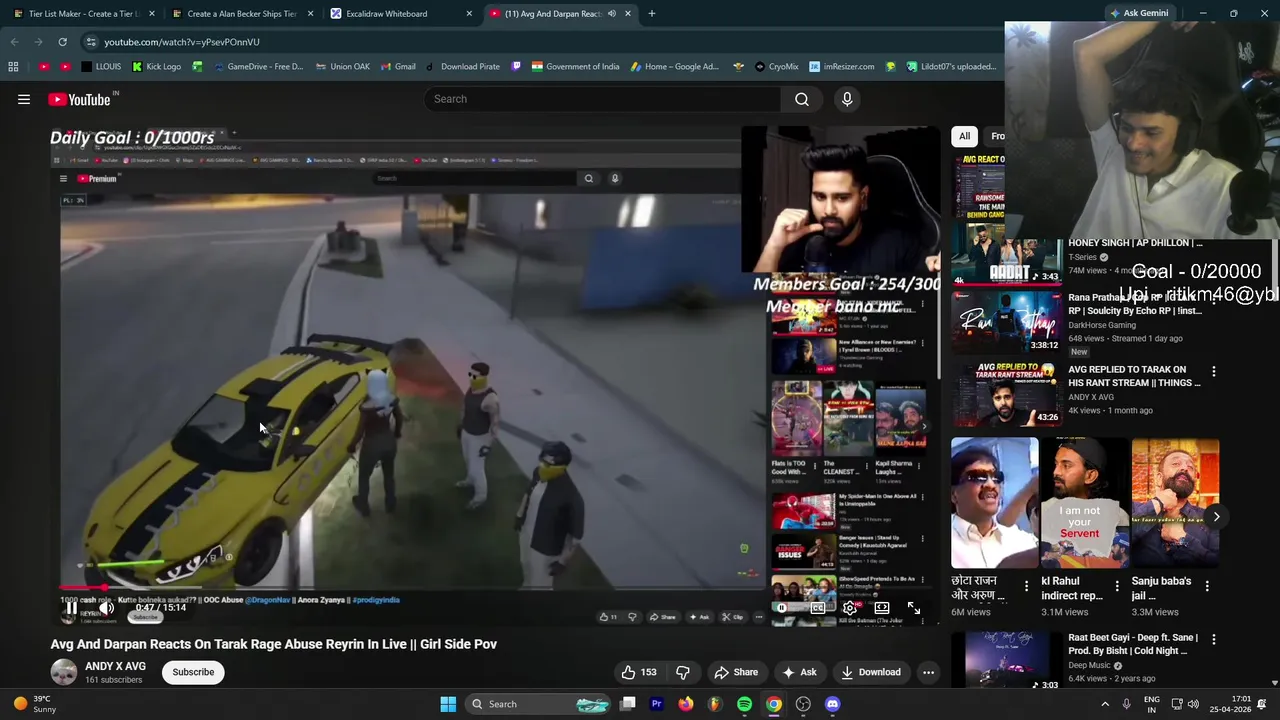This screenshot has width=1280, height=720.
Task: Open the Windows Start menu
Action: click(448, 704)
